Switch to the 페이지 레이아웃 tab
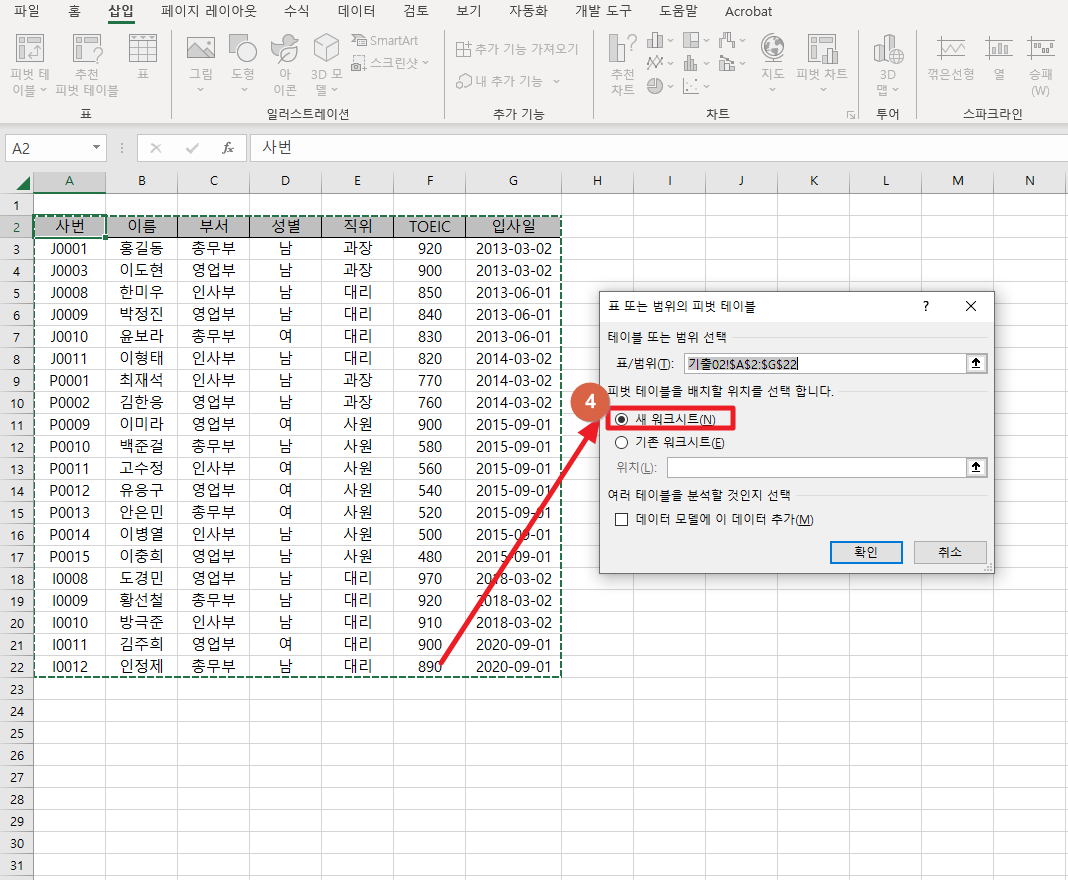The image size is (1068, 880). pyautogui.click(x=209, y=11)
